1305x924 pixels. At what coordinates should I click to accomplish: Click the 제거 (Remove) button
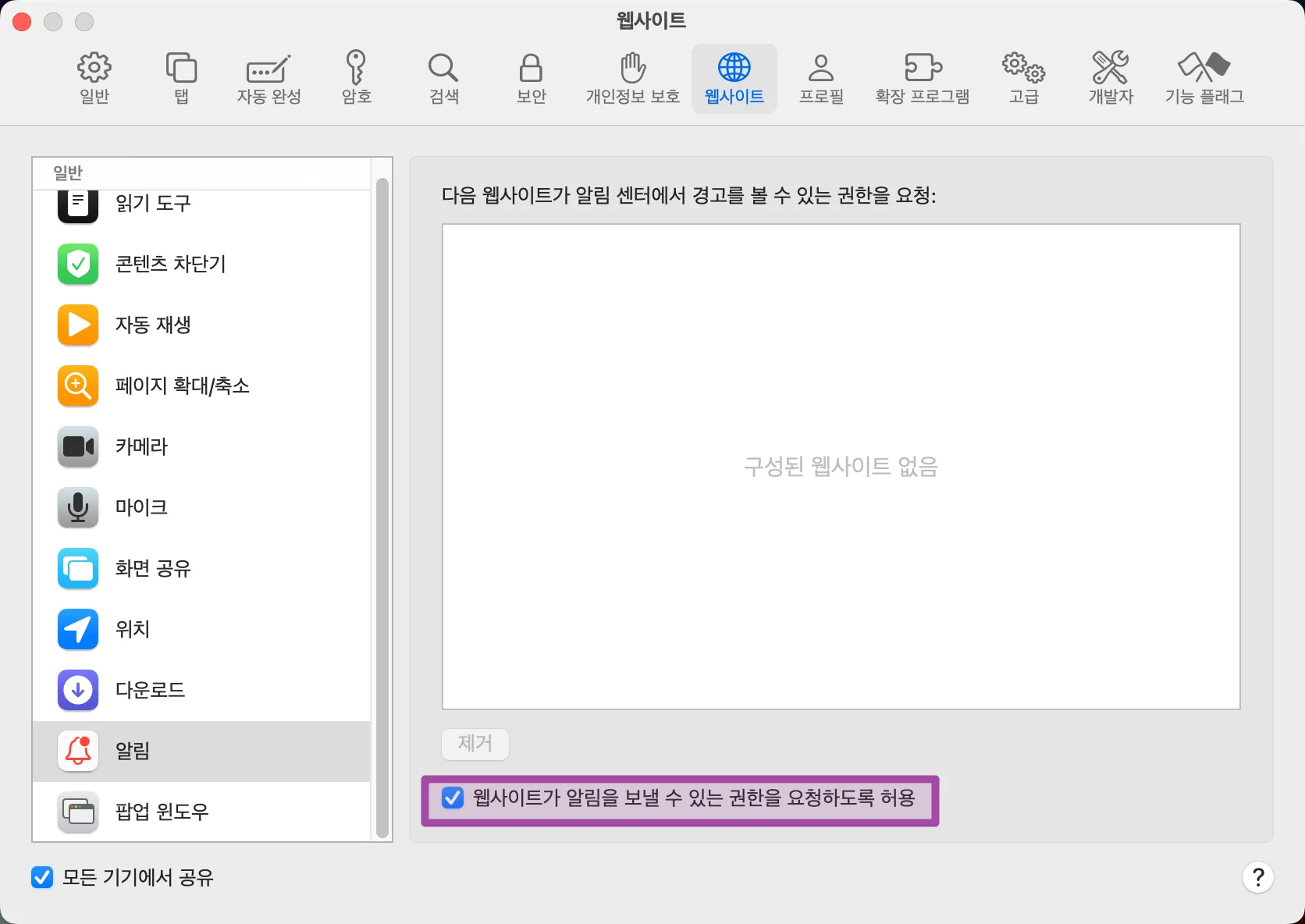coord(475,744)
